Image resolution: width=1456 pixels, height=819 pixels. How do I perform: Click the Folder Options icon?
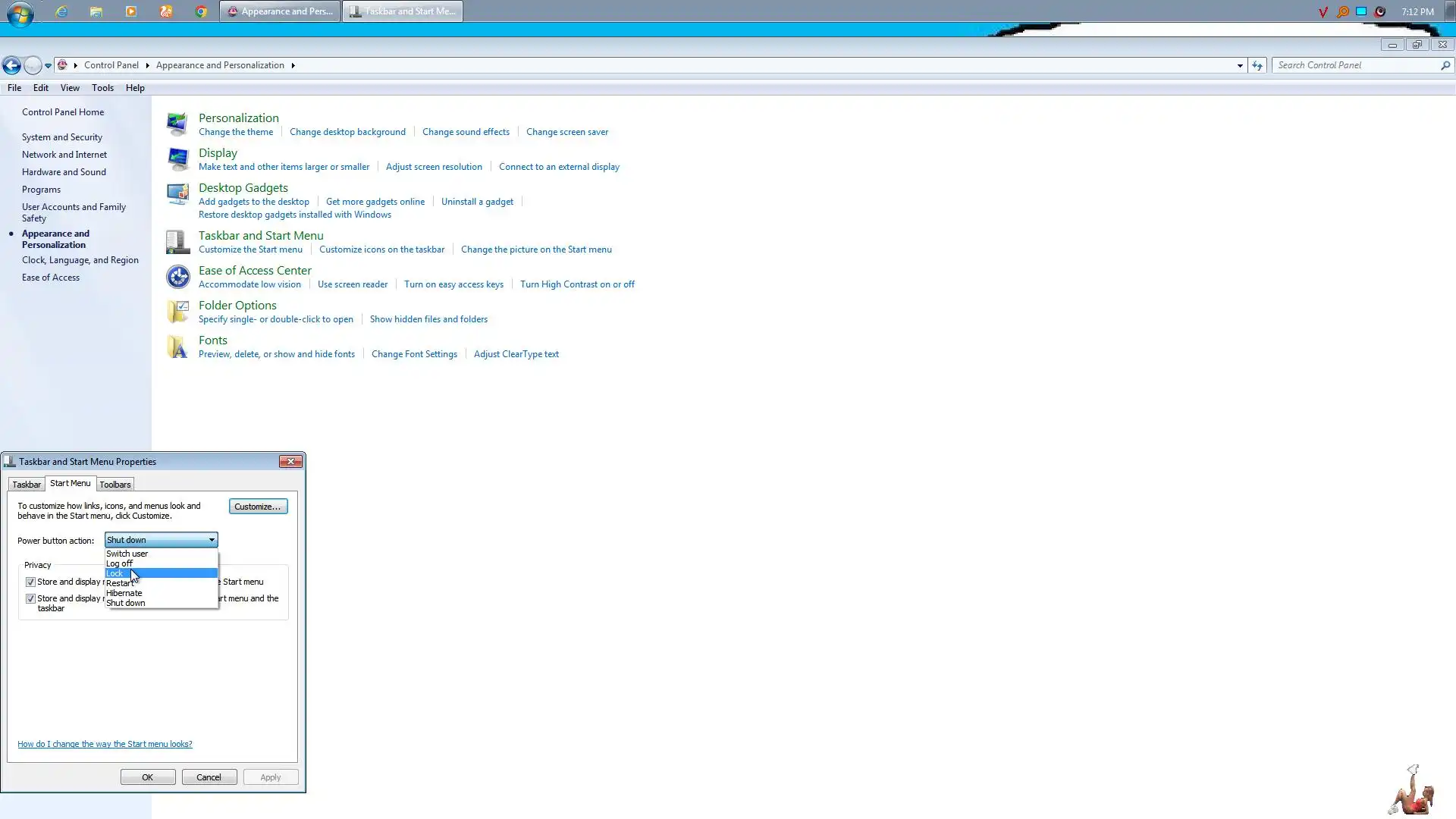(x=177, y=312)
